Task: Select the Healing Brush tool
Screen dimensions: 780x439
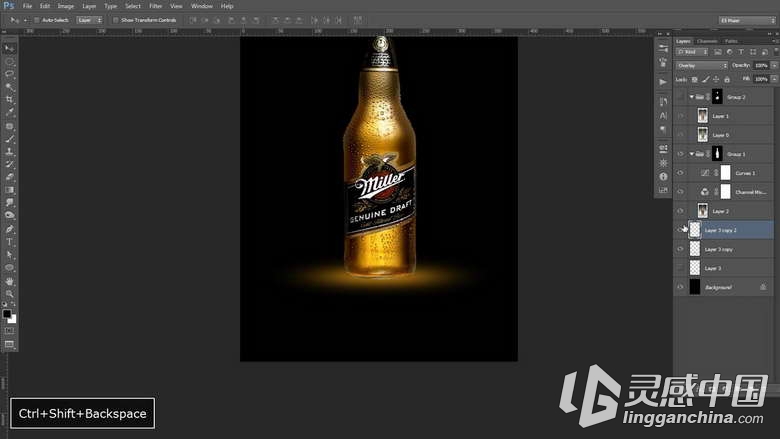Action: pyautogui.click(x=9, y=126)
